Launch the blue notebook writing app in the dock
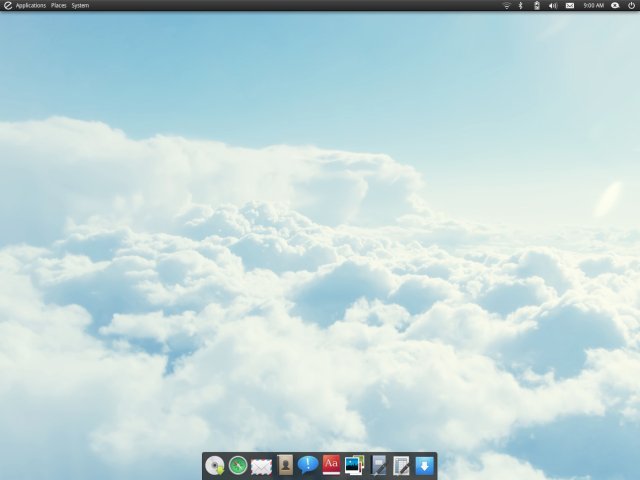Screen dimensions: 640x480 coord(378,465)
